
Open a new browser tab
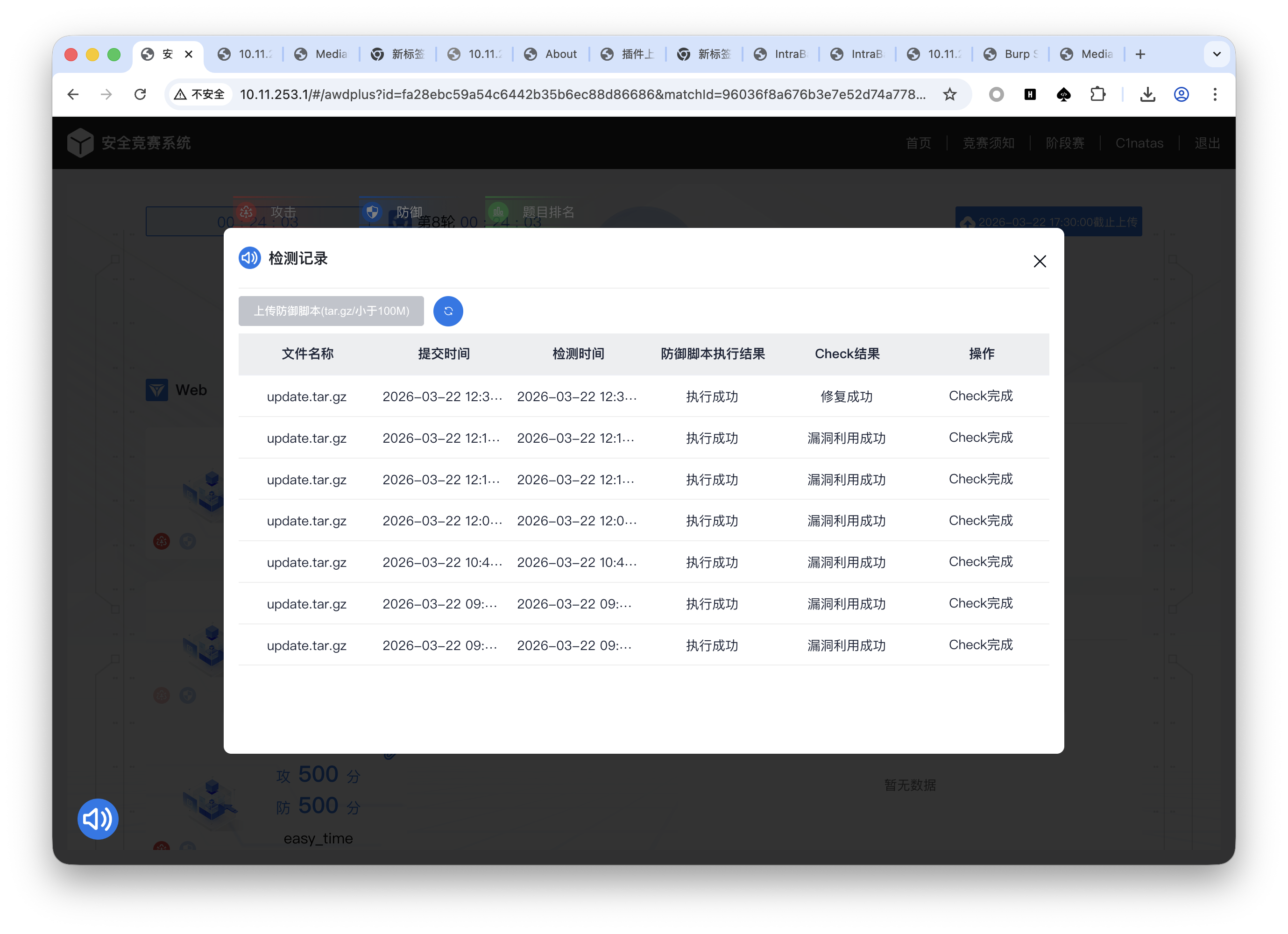point(1140,55)
